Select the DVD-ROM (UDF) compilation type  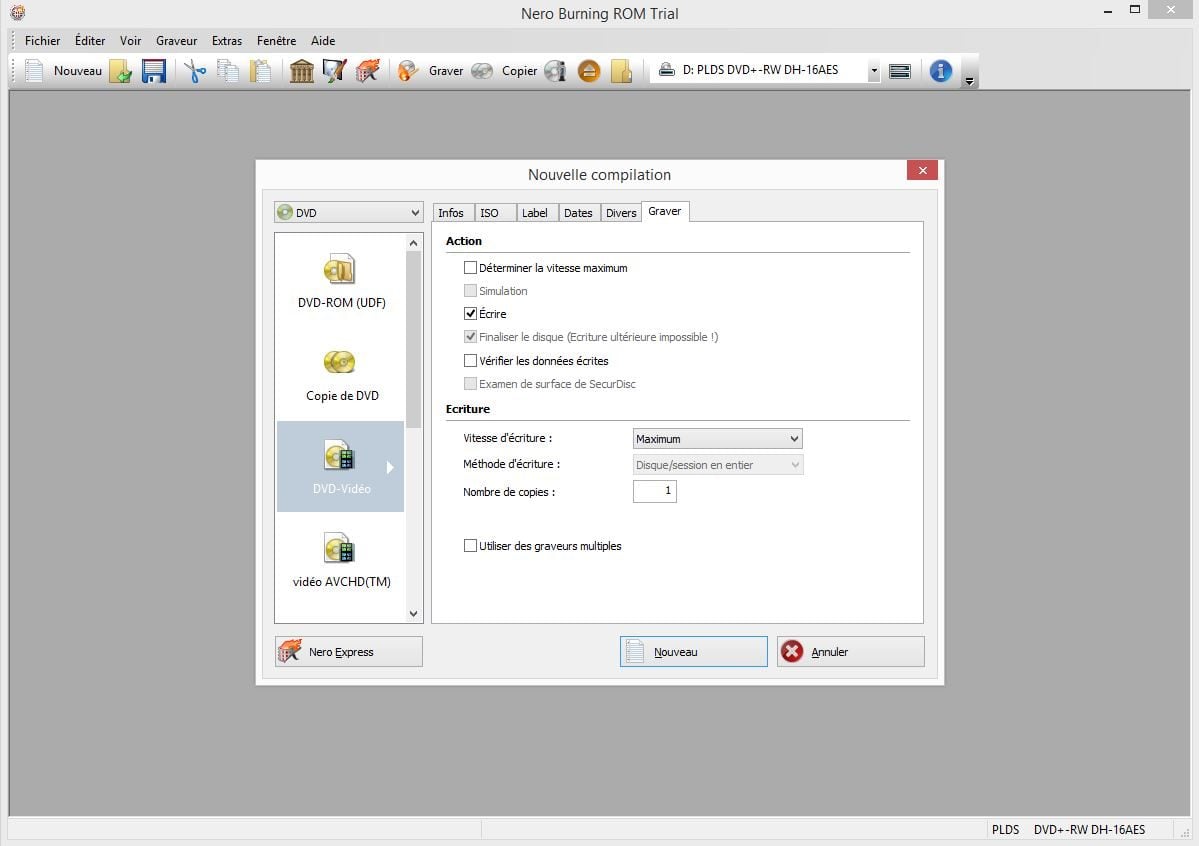[x=341, y=281]
